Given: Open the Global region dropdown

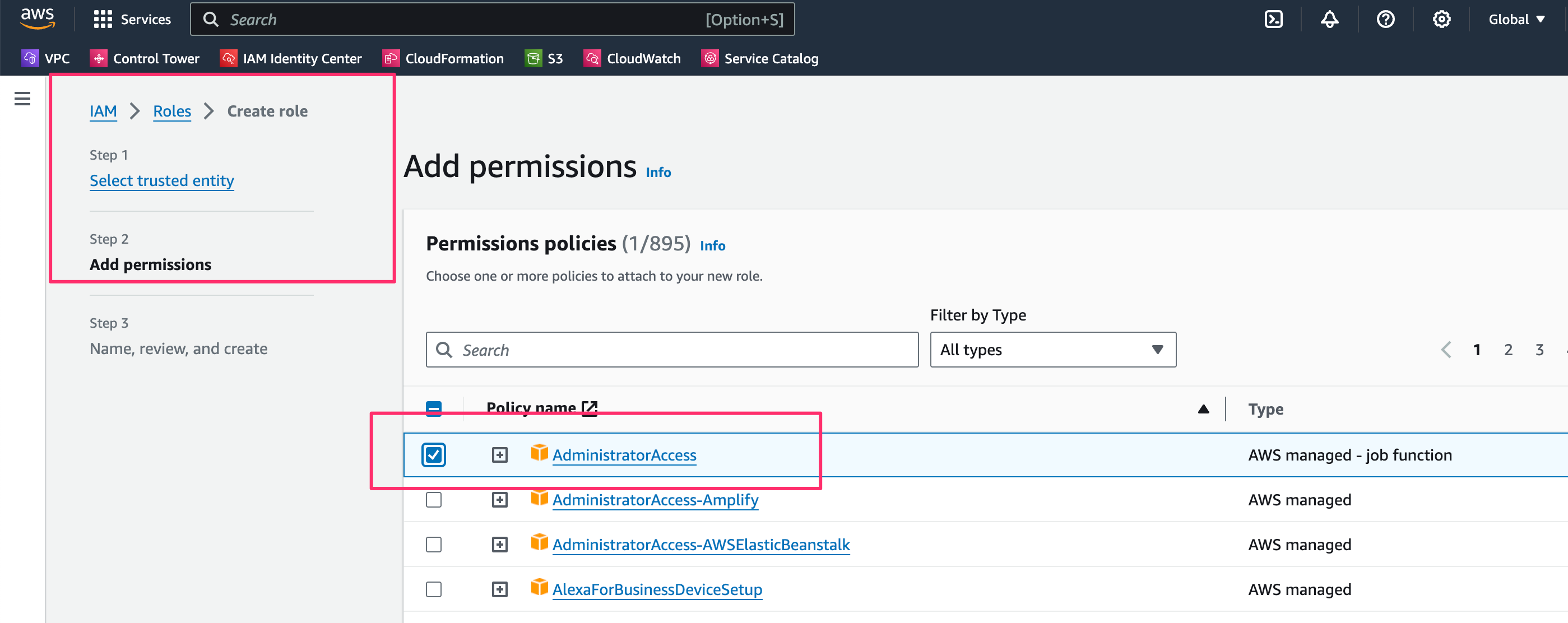Looking at the screenshot, I should tap(1516, 20).
